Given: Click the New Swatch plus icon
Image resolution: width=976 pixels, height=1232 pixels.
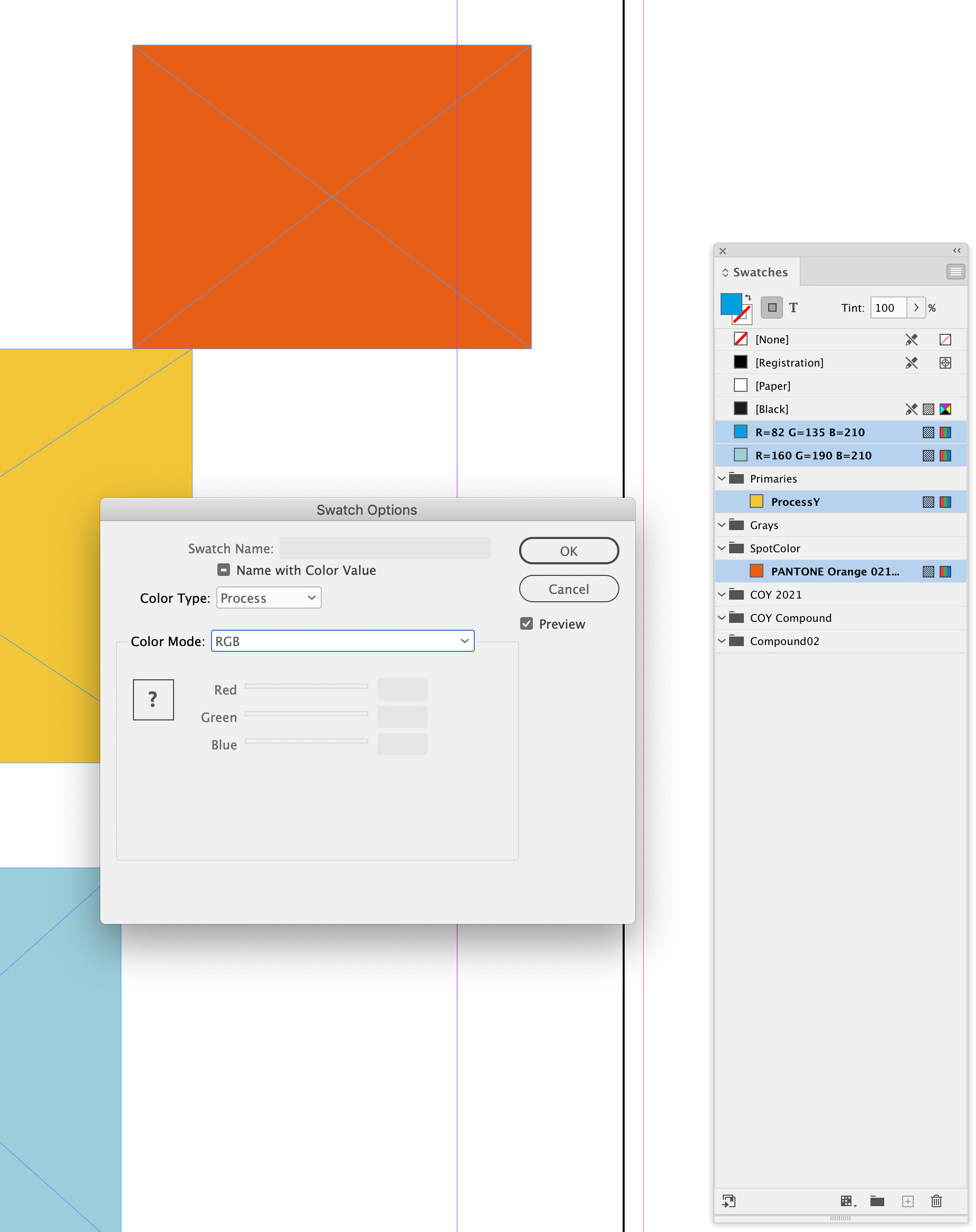Looking at the screenshot, I should 907,1200.
